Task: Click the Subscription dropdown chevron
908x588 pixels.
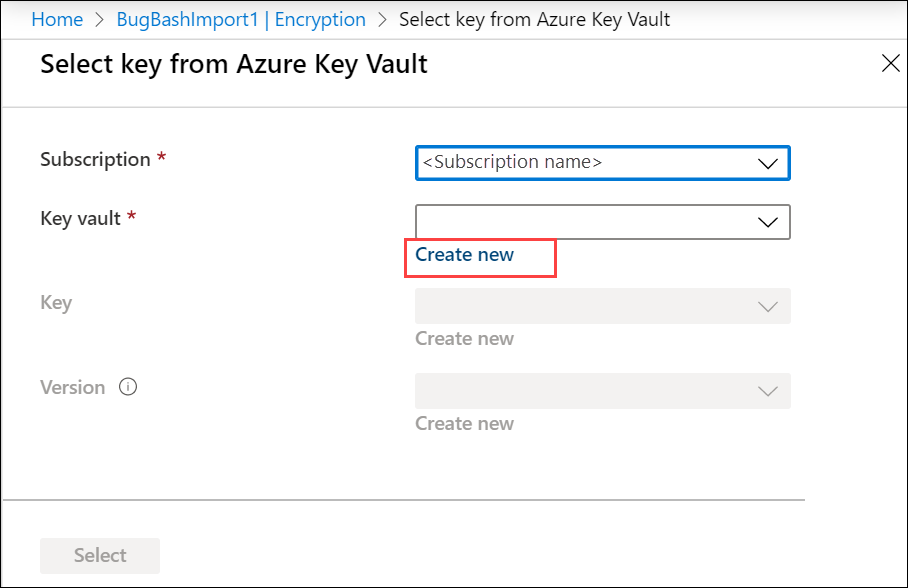Action: pos(768,162)
